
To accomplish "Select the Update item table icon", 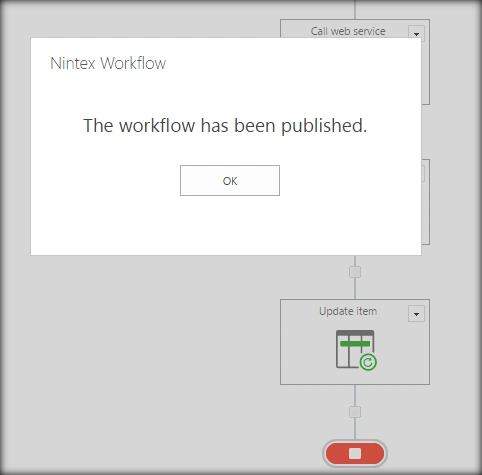I will (x=356, y=350).
